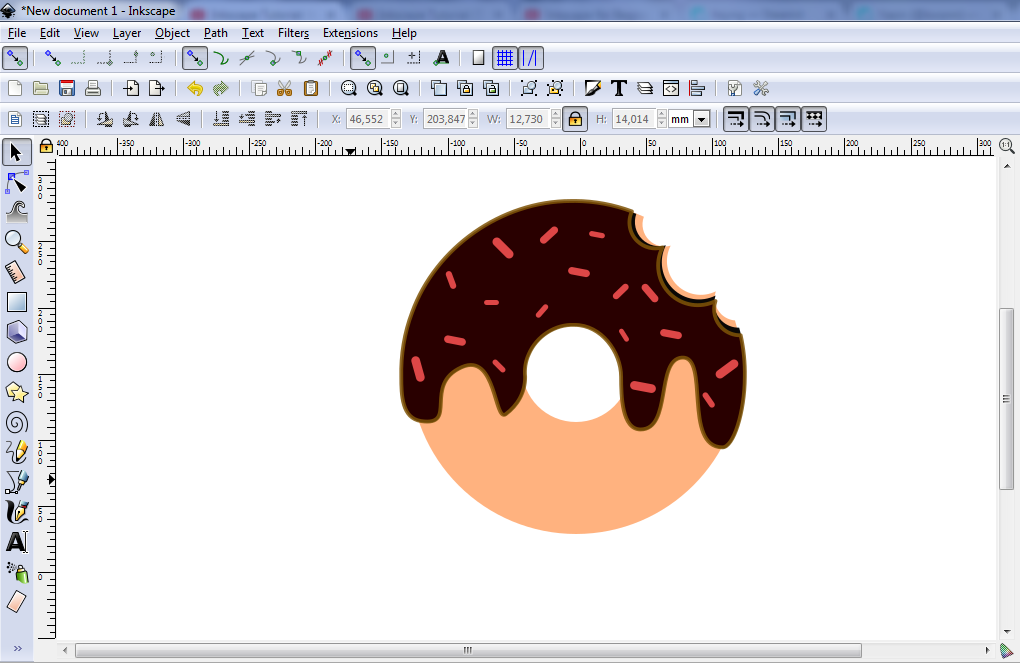
Task: Choose the 3D Box tool
Action: pyautogui.click(x=16, y=331)
